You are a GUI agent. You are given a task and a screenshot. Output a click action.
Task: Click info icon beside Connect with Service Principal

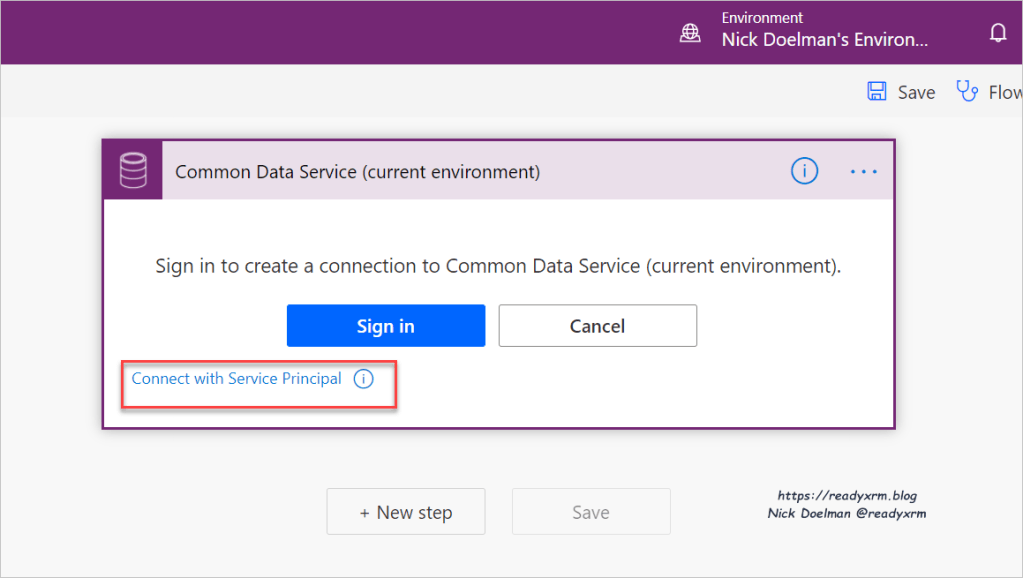click(x=363, y=379)
